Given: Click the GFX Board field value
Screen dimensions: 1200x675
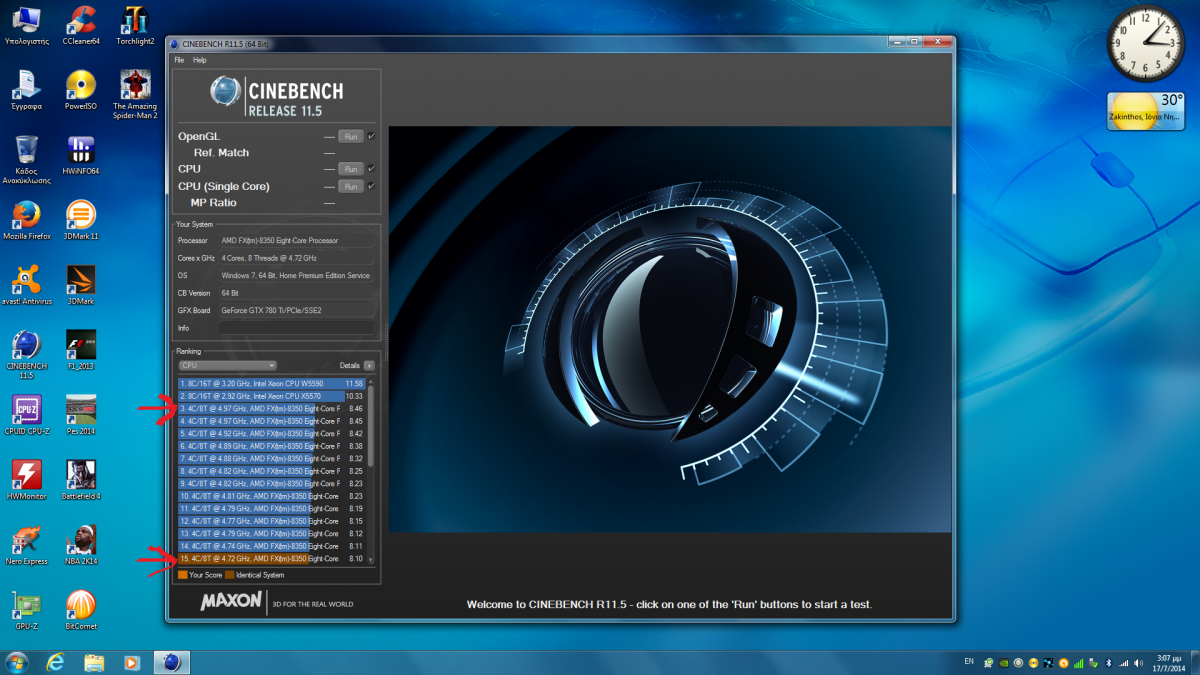Looking at the screenshot, I should click(x=296, y=311).
